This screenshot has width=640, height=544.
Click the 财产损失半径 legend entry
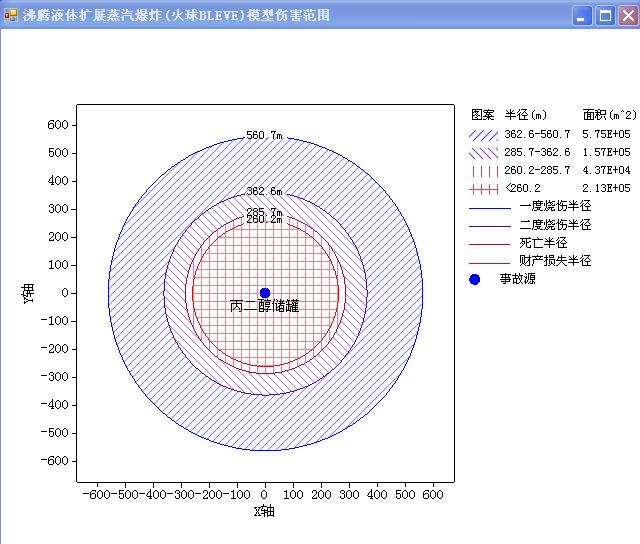530,261
